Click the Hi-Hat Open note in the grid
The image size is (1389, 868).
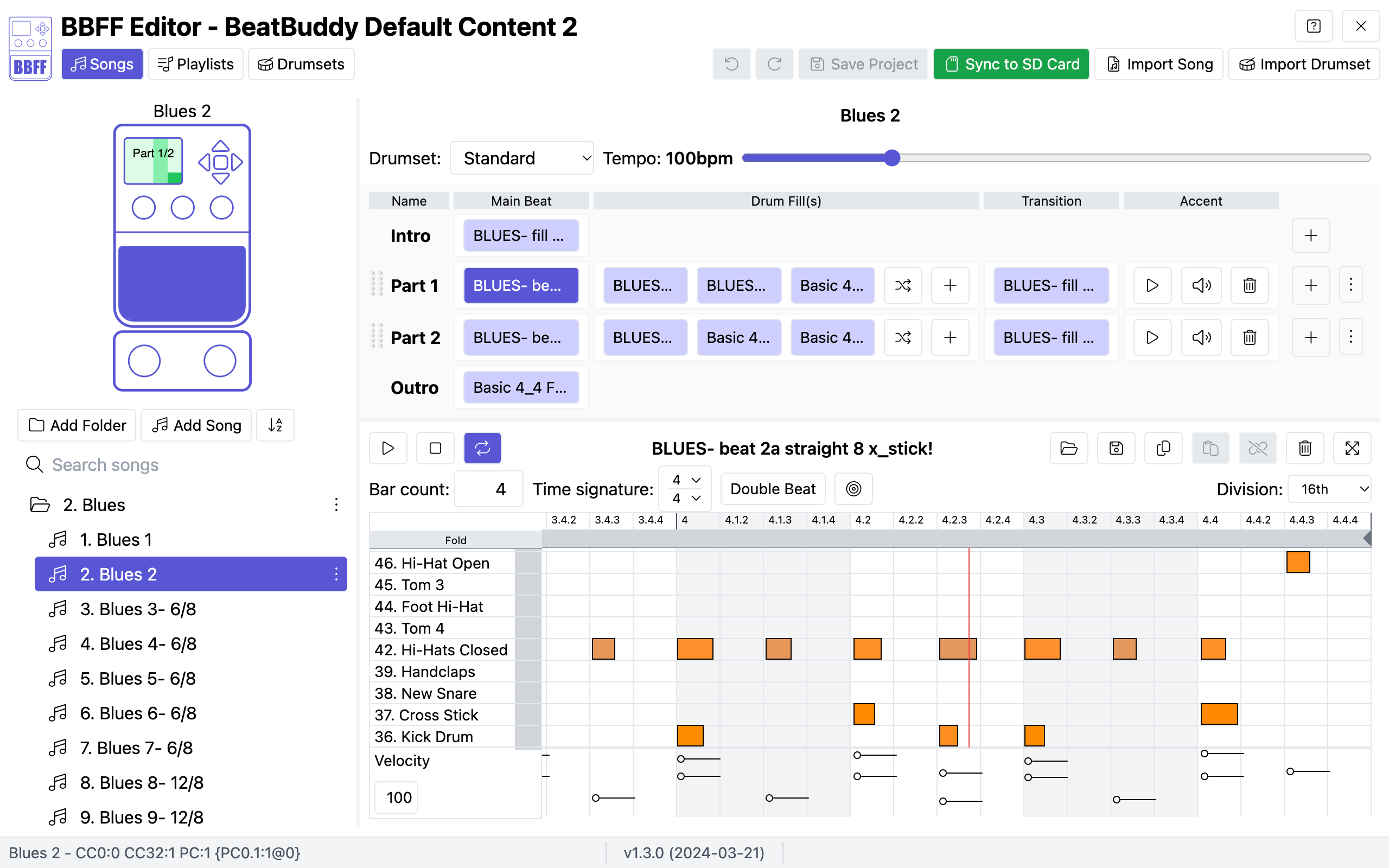click(1298, 562)
